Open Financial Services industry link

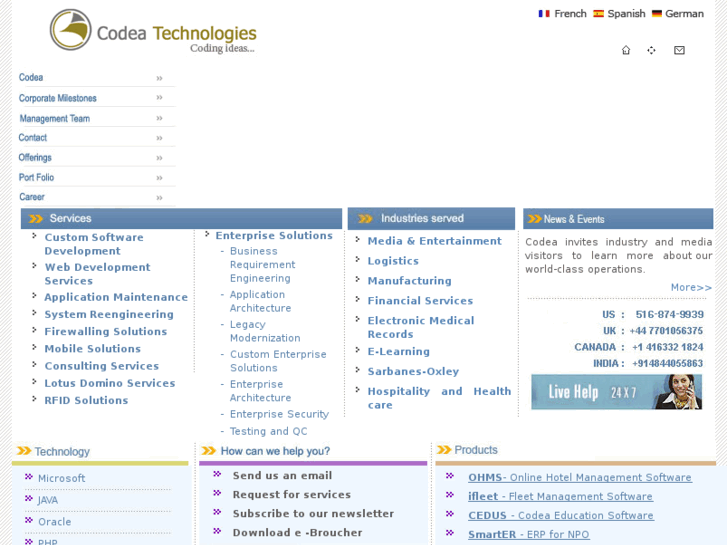(420, 301)
